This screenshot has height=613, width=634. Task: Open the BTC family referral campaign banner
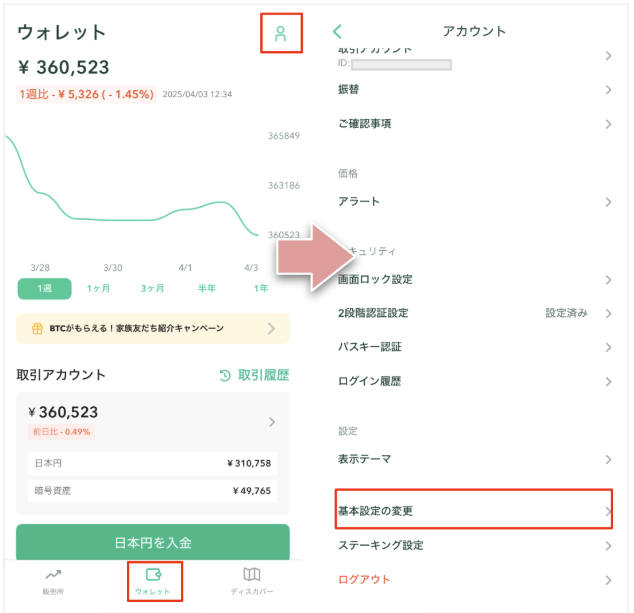pyautogui.click(x=152, y=328)
